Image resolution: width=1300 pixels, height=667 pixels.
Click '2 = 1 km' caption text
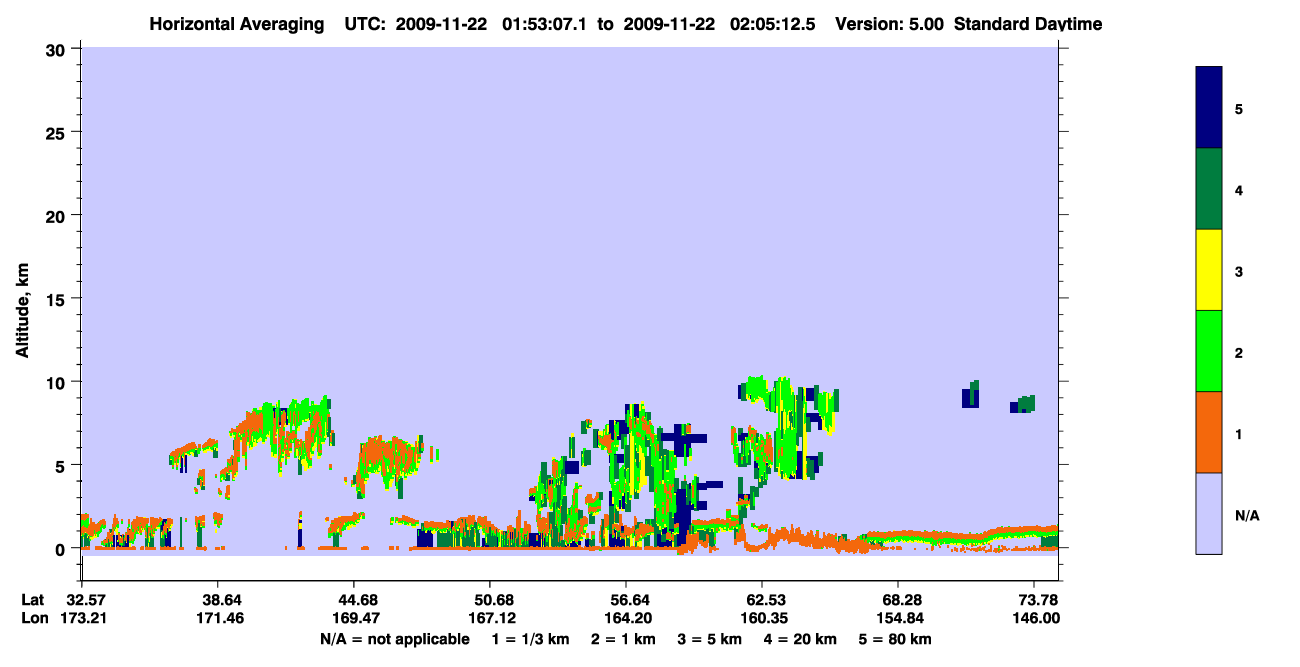(x=623, y=639)
